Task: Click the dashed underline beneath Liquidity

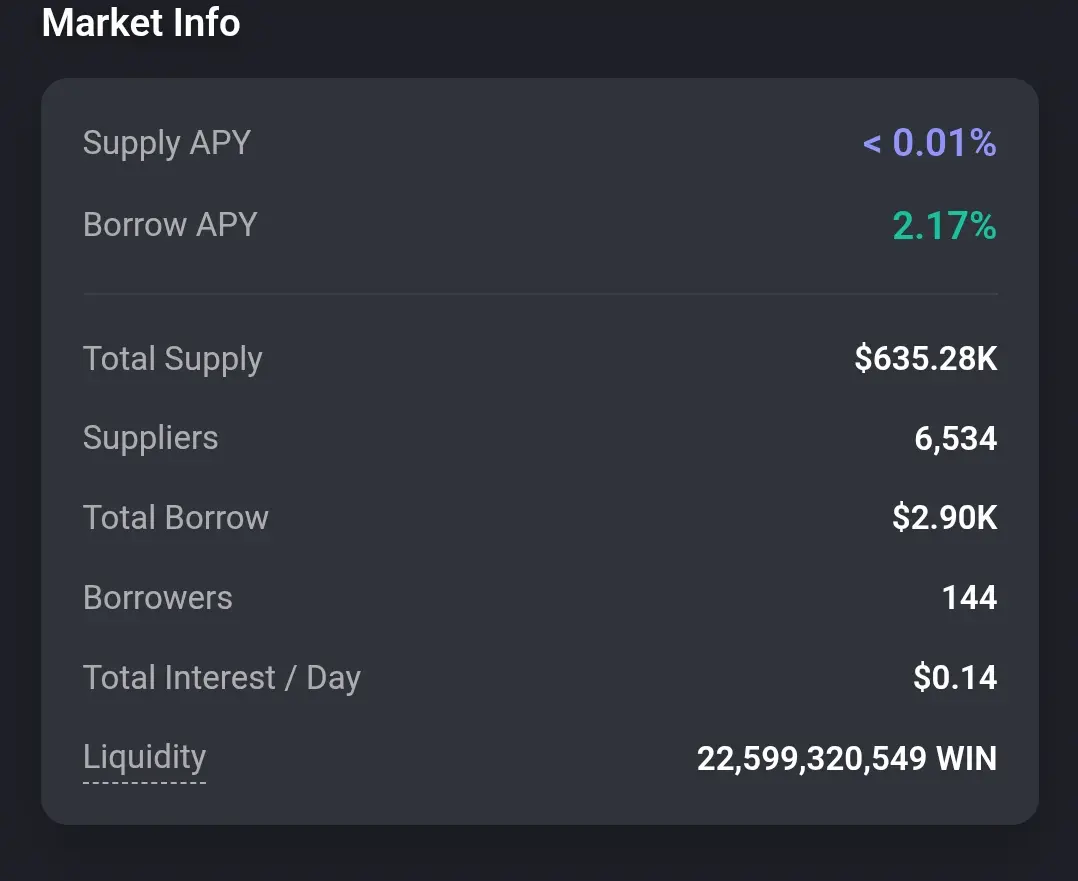Action: click(144, 782)
